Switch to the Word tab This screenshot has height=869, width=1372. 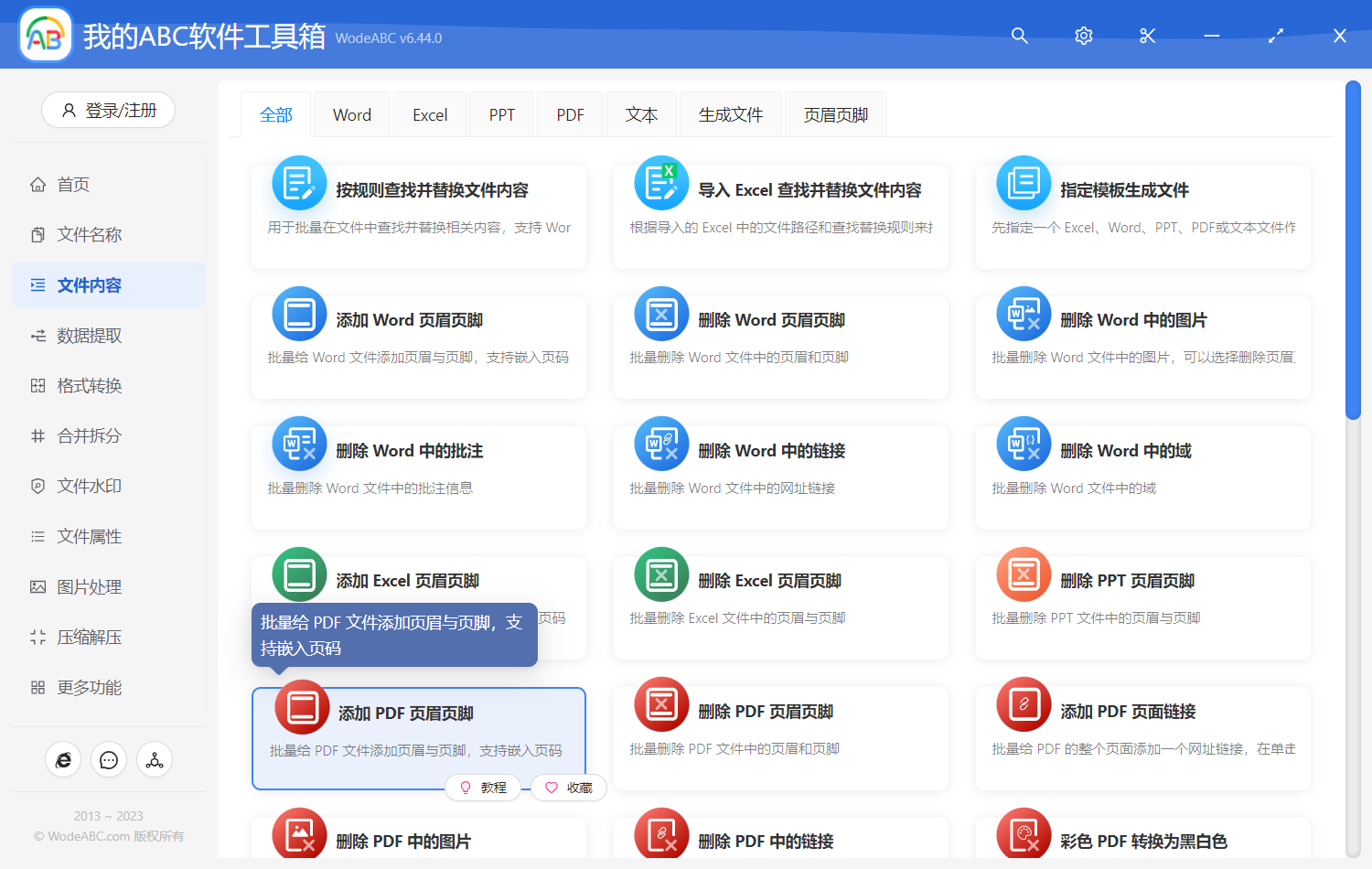[351, 115]
